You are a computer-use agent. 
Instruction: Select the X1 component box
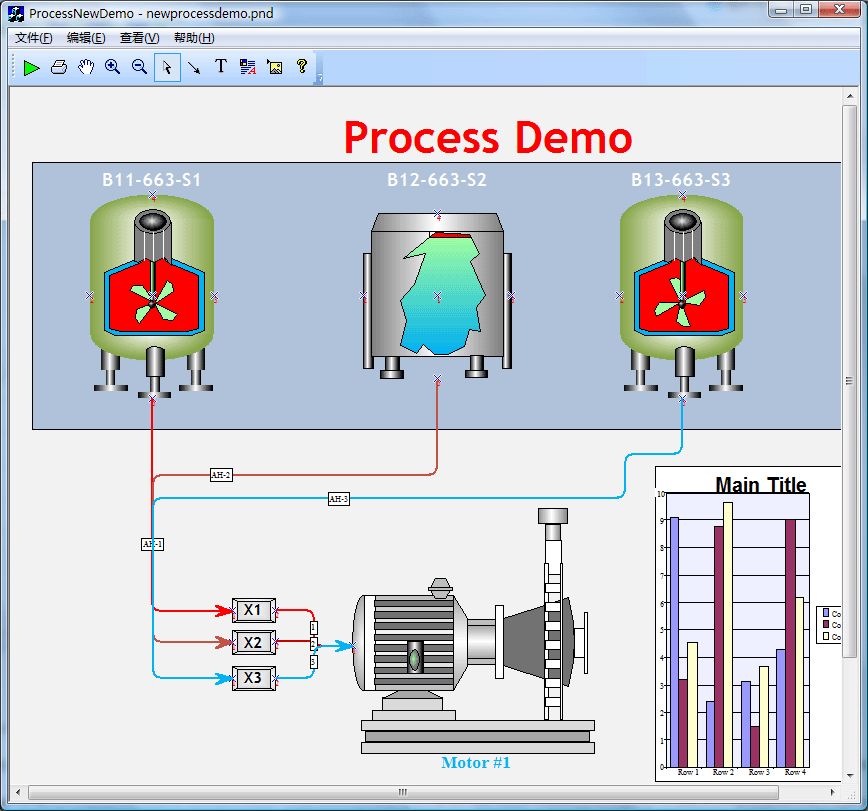pyautogui.click(x=253, y=610)
